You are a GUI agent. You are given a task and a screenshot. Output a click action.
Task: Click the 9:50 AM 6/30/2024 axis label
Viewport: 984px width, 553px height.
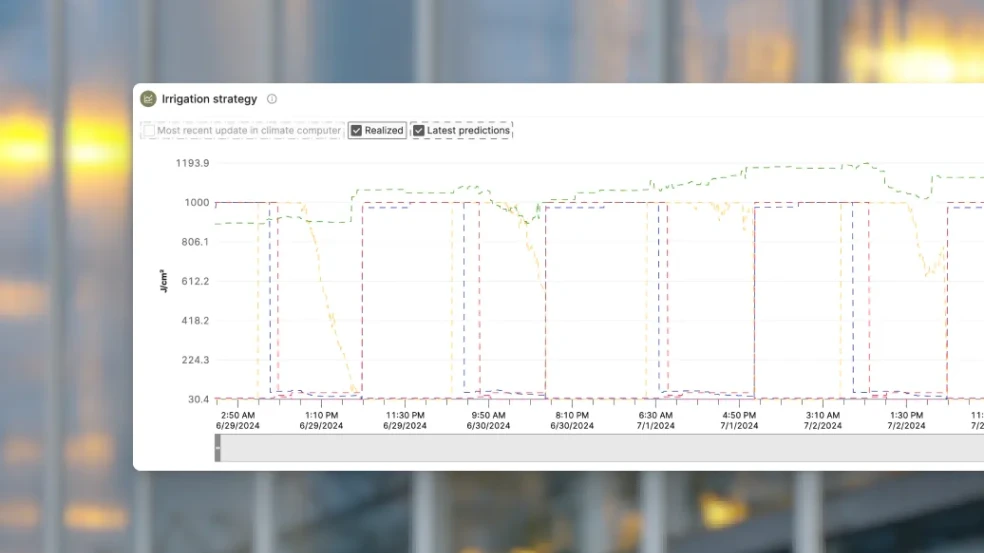click(x=488, y=420)
